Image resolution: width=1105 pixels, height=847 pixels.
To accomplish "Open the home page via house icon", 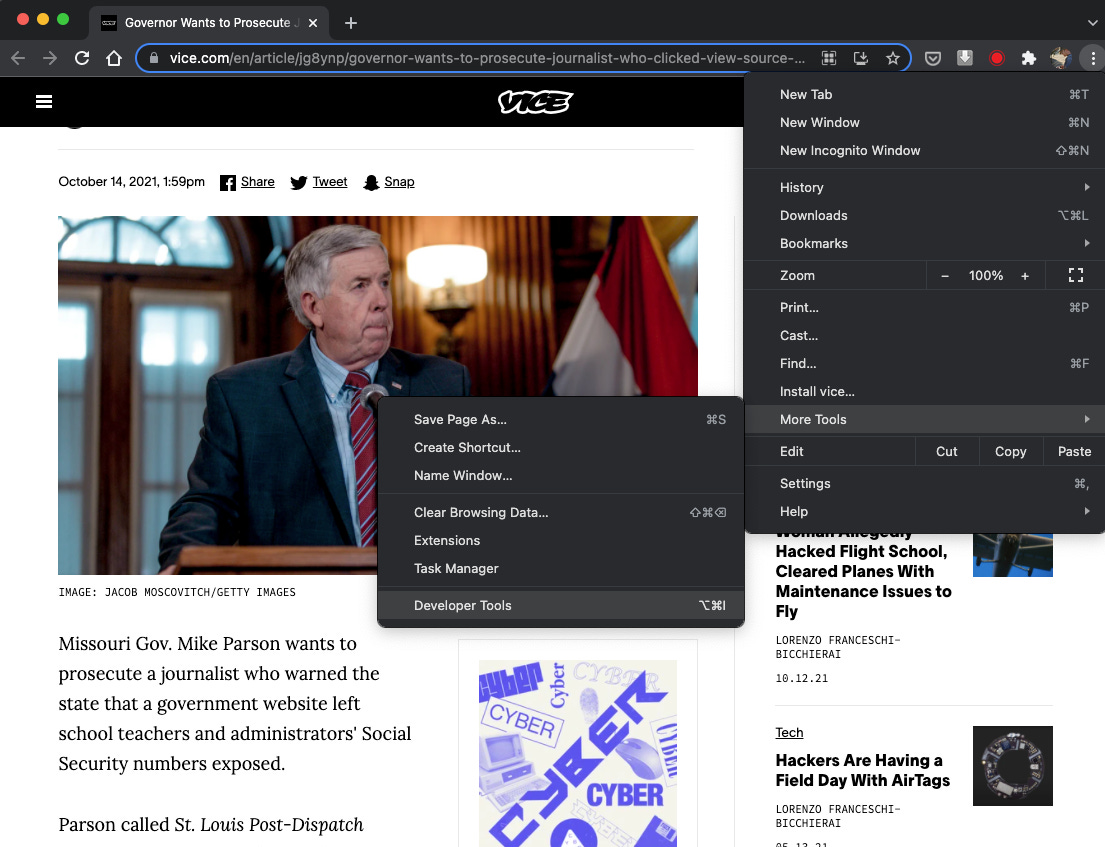I will pyautogui.click(x=113, y=58).
